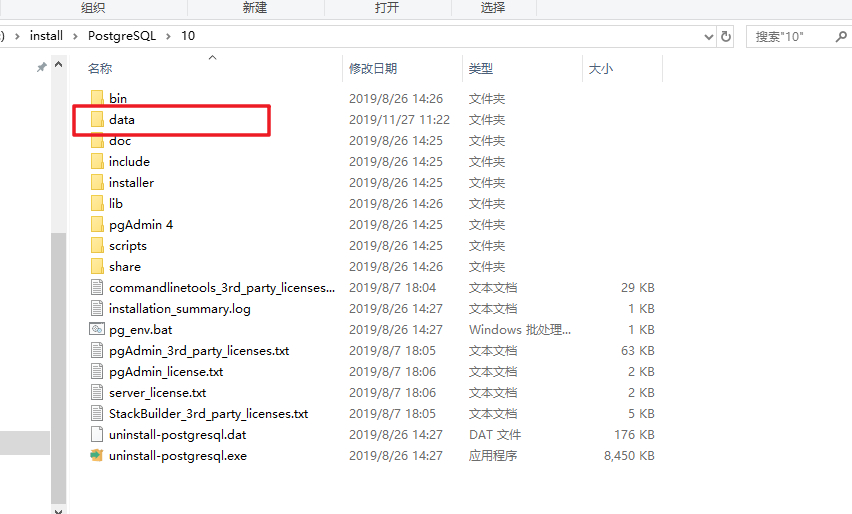Image resolution: width=852 pixels, height=514 pixels.
Task: Click the search magnifier icon
Action: coord(841,36)
